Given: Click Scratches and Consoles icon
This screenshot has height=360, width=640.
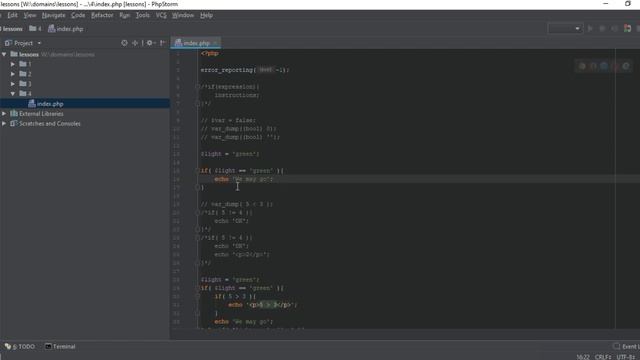Looking at the screenshot, I should pyautogui.click(x=14, y=123).
